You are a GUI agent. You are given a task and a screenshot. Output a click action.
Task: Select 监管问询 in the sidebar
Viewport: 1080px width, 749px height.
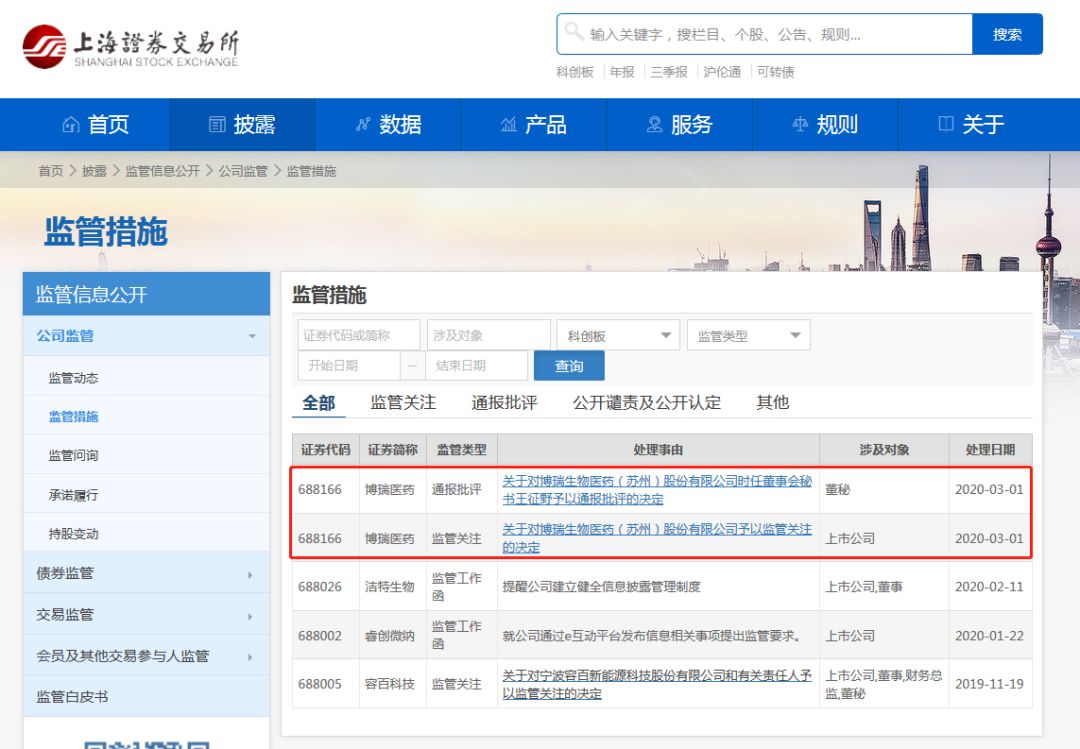(x=74, y=456)
